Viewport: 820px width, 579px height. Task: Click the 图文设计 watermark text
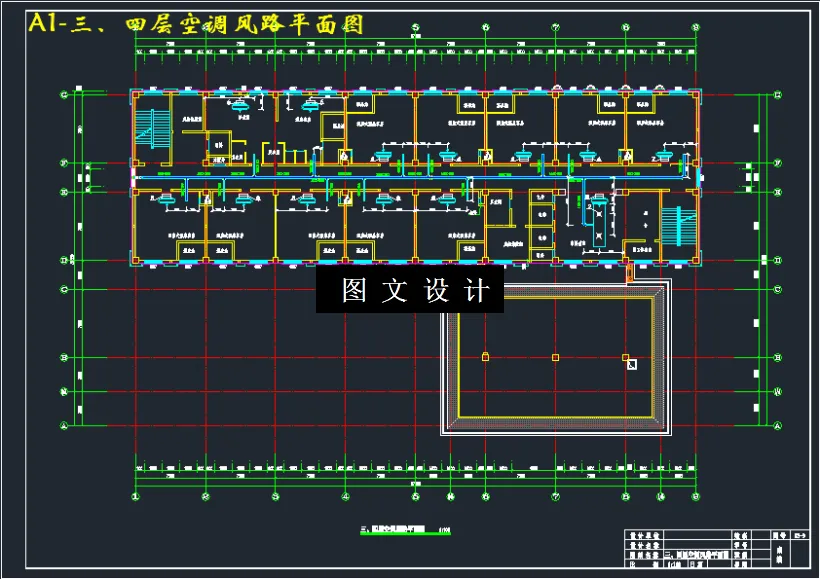click(x=410, y=291)
